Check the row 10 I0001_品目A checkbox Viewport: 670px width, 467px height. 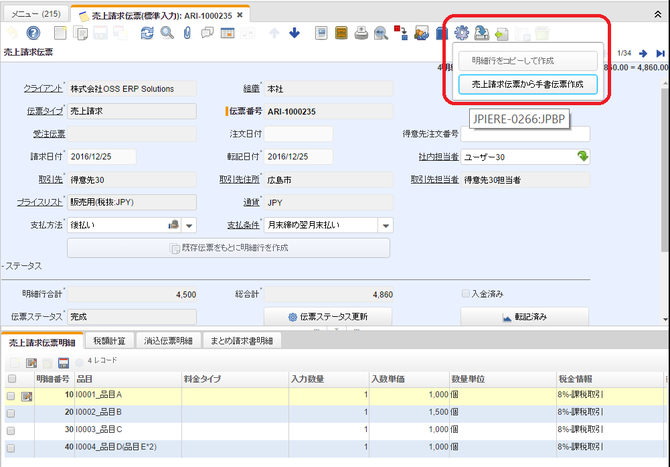pyautogui.click(x=11, y=397)
